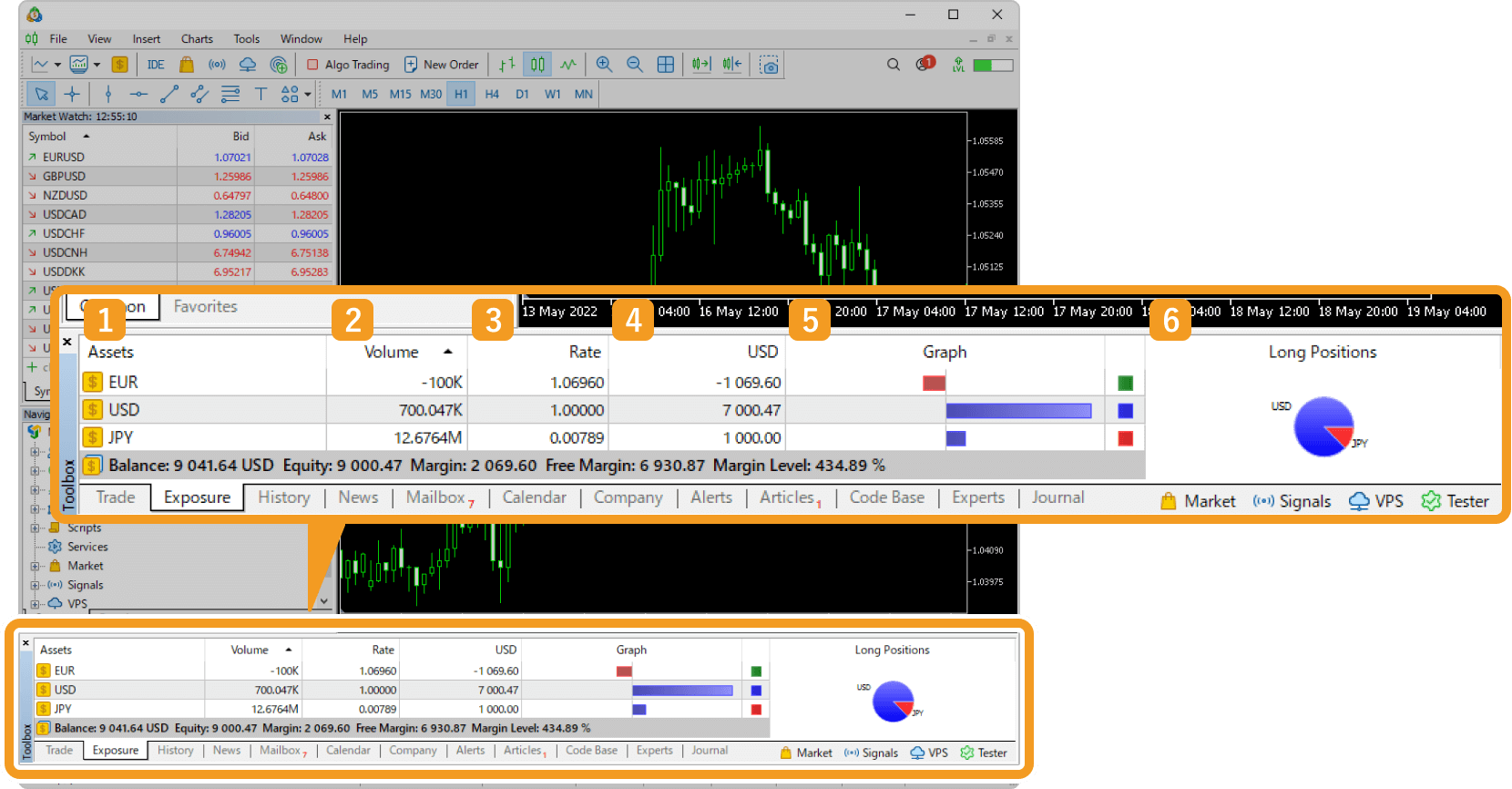Select the trendline drawing tool

pyautogui.click(x=169, y=94)
